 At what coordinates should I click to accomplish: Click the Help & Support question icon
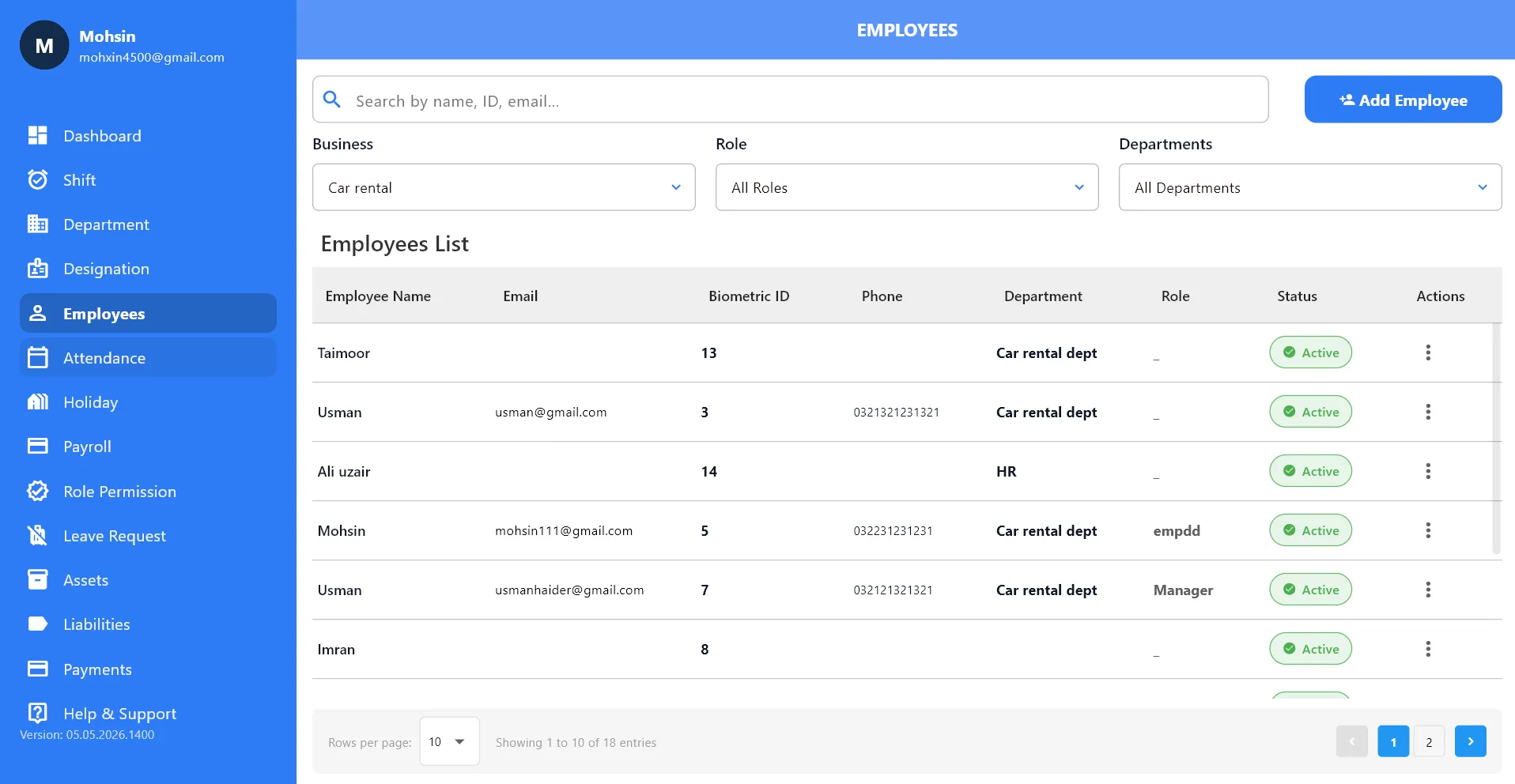point(37,713)
